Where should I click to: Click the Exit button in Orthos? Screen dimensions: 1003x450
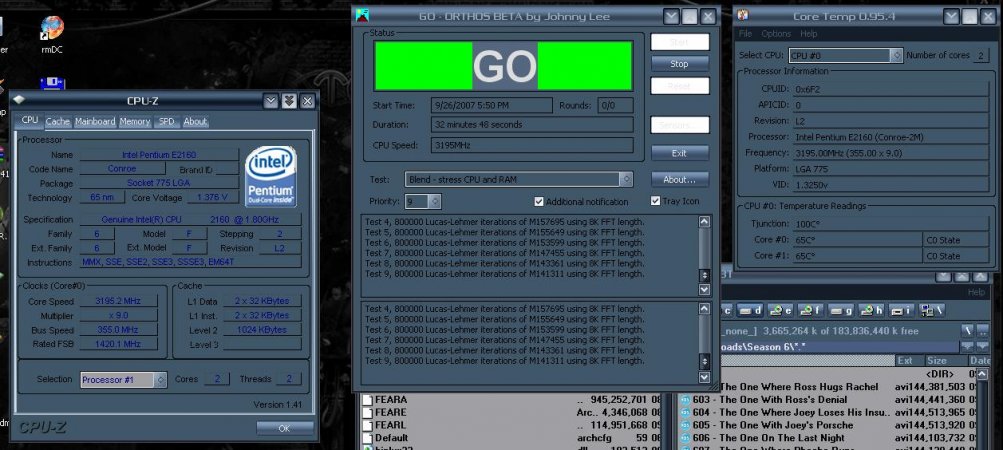679,154
